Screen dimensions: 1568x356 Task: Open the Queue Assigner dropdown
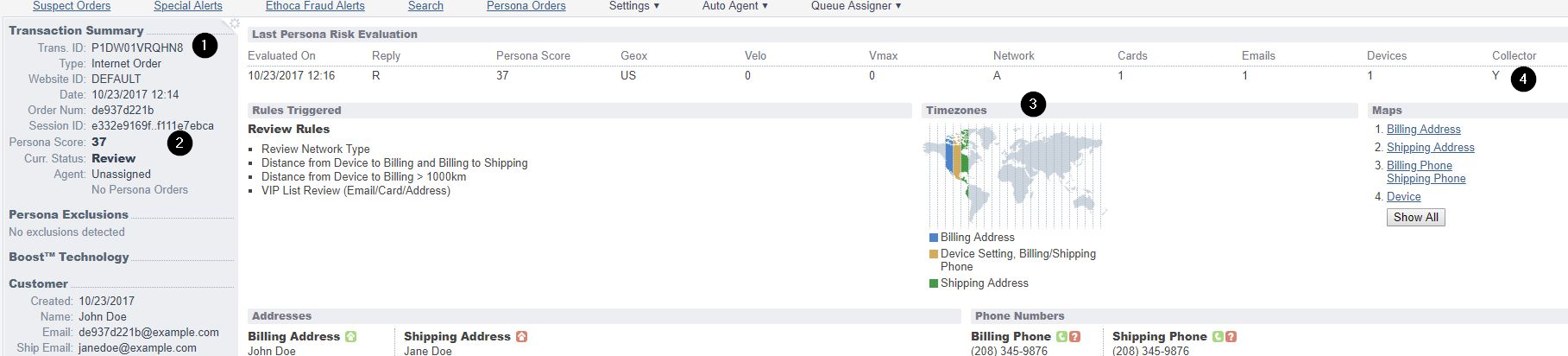click(x=856, y=6)
